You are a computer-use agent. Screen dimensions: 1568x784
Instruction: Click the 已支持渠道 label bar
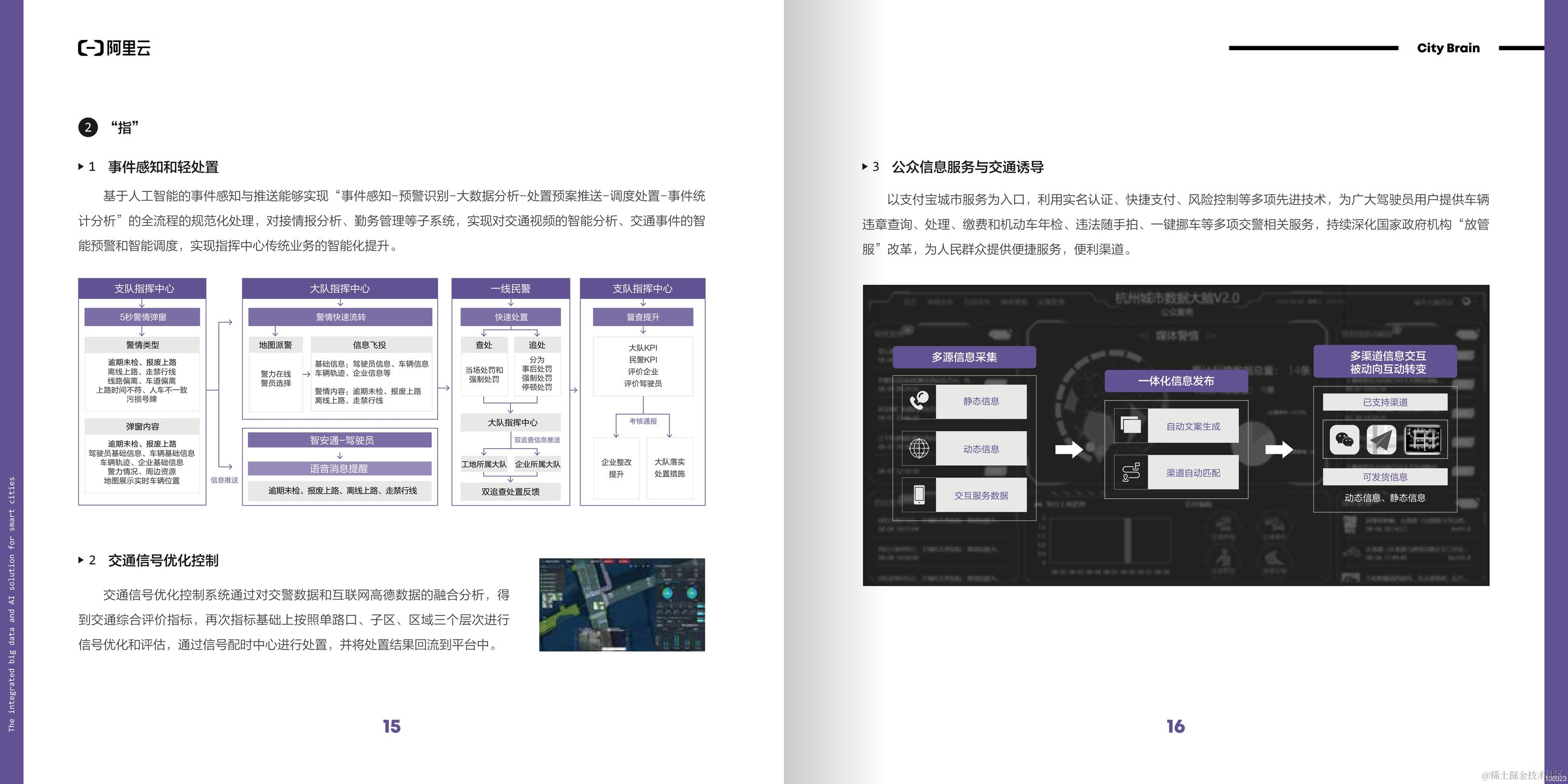click(1385, 402)
